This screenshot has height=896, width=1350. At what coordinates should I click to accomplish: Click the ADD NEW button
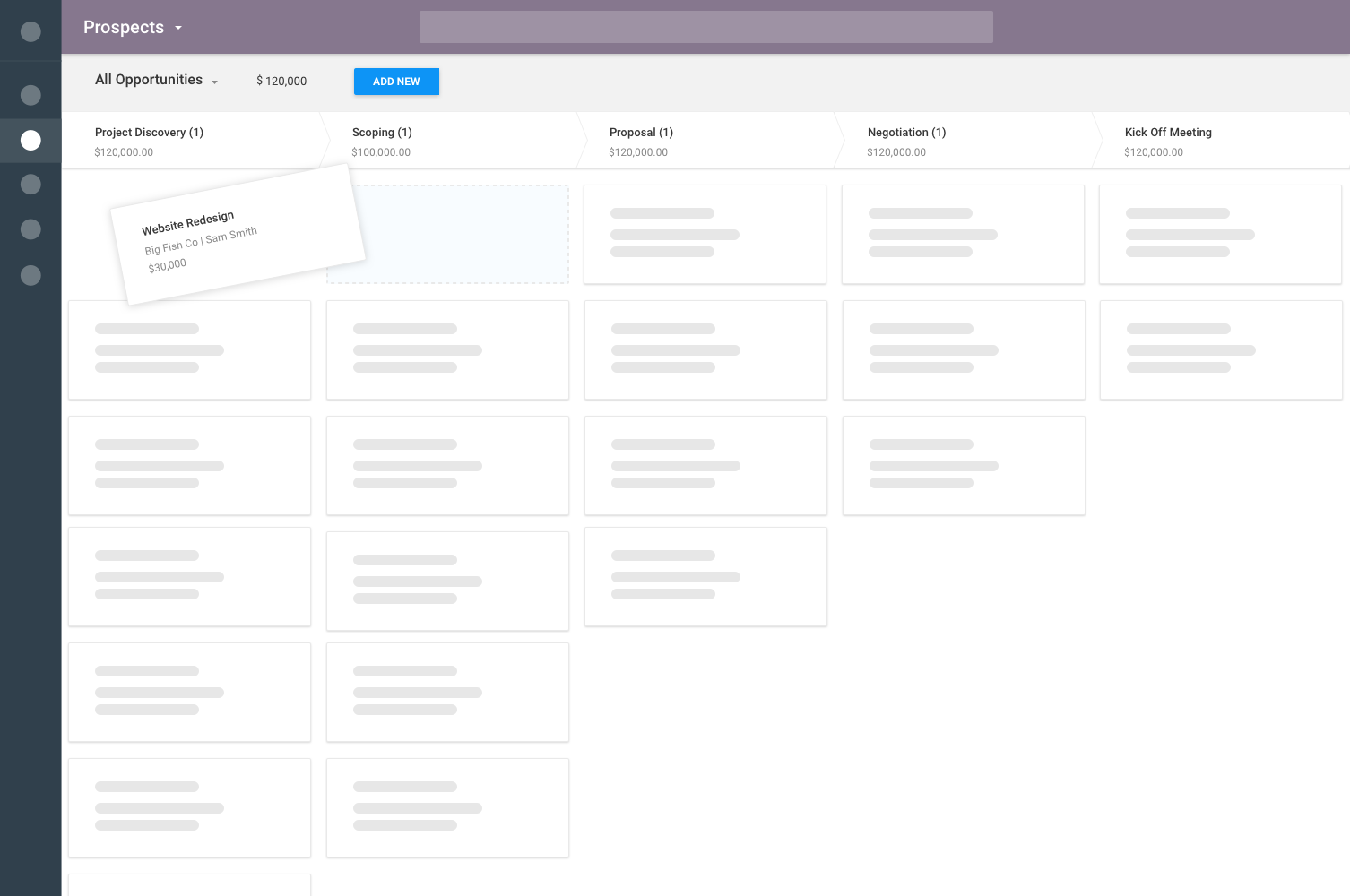click(396, 82)
